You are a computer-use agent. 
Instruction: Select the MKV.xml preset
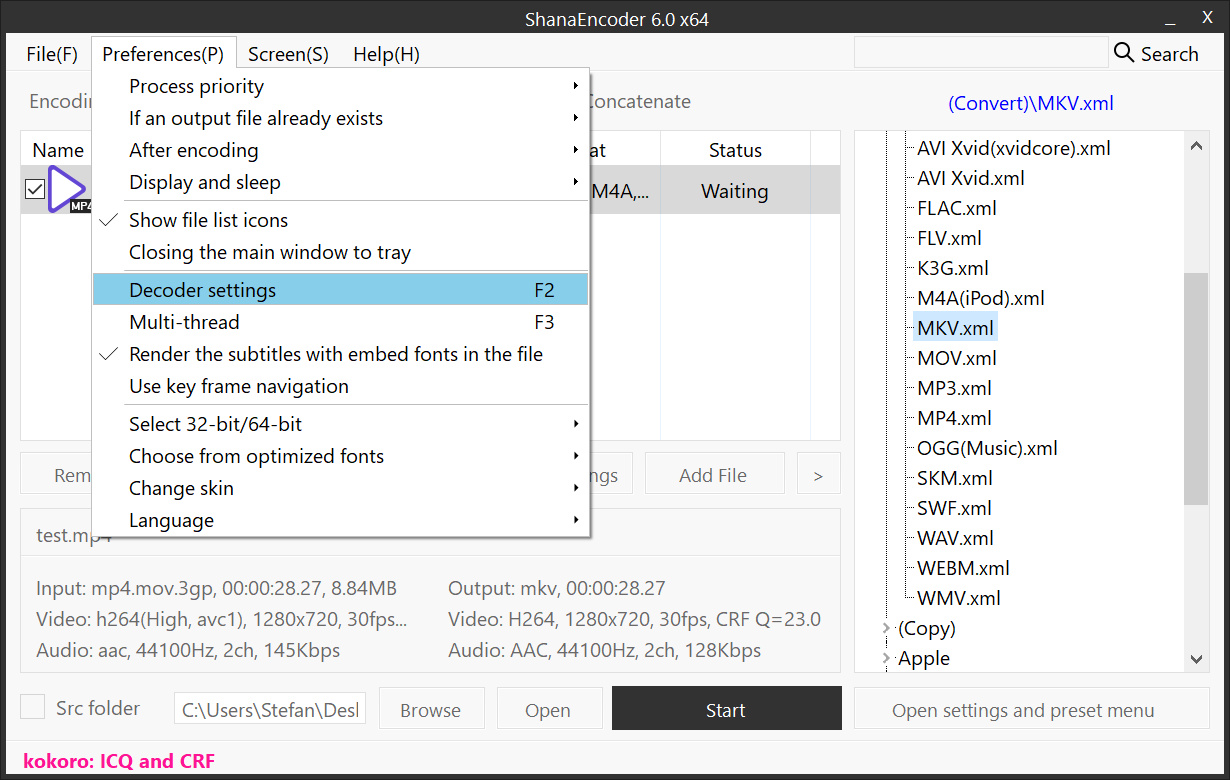[955, 328]
